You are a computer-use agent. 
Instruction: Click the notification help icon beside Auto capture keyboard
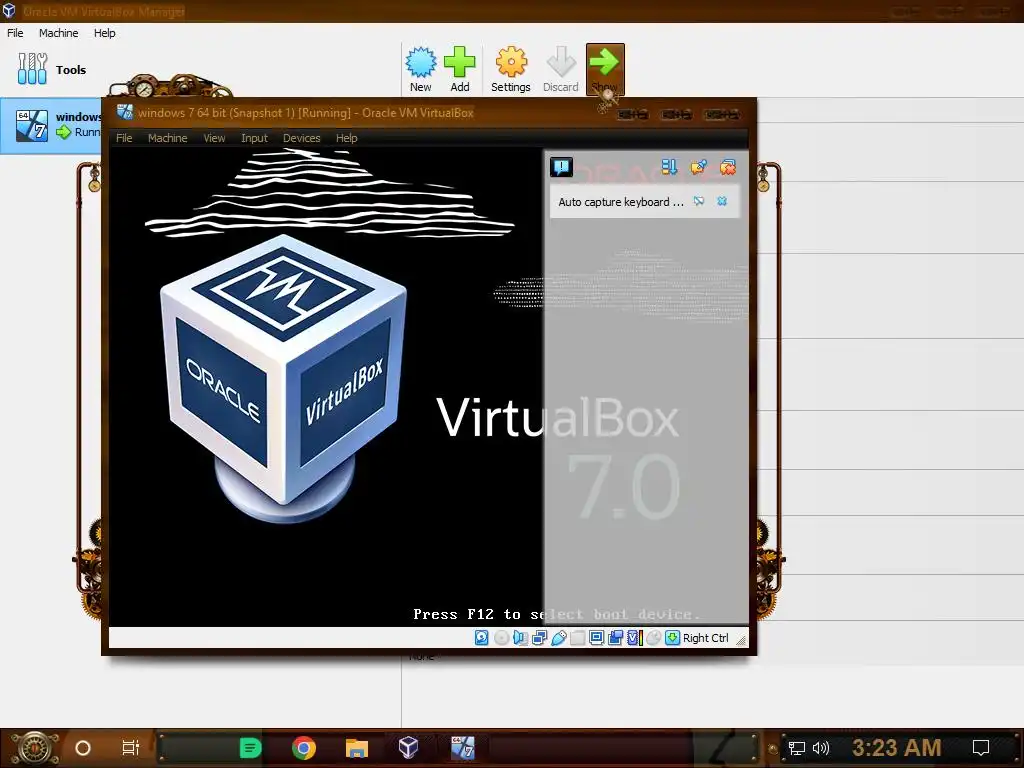click(x=699, y=201)
